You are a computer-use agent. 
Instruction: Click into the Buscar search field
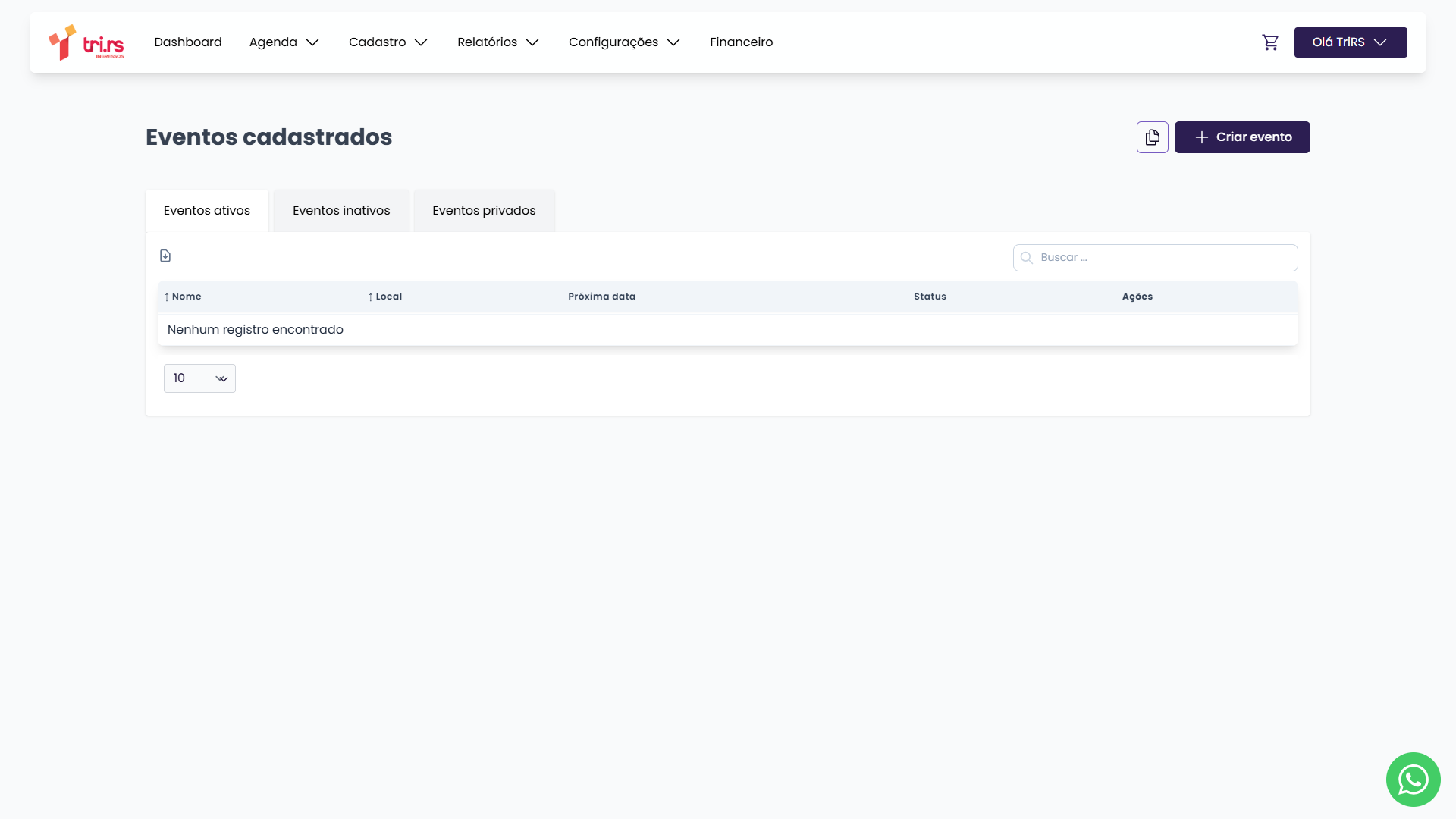tap(1164, 258)
